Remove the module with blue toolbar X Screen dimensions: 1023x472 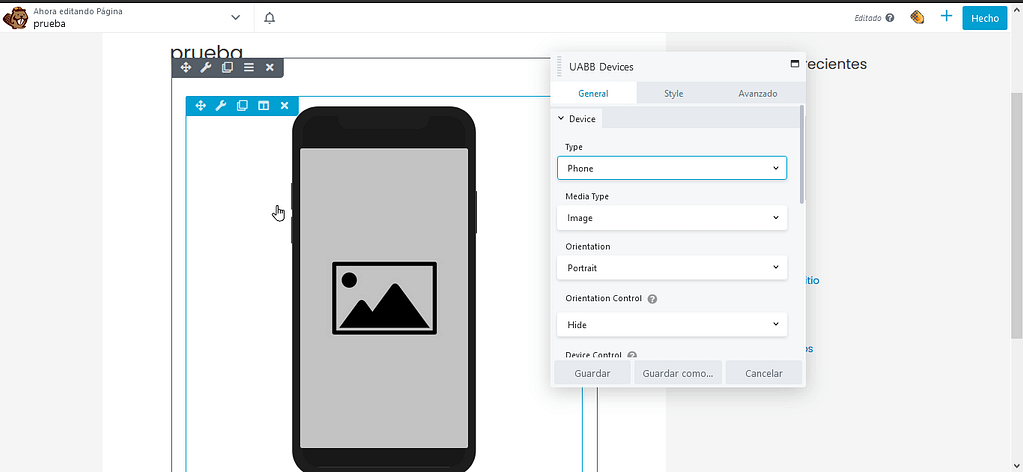(x=284, y=106)
